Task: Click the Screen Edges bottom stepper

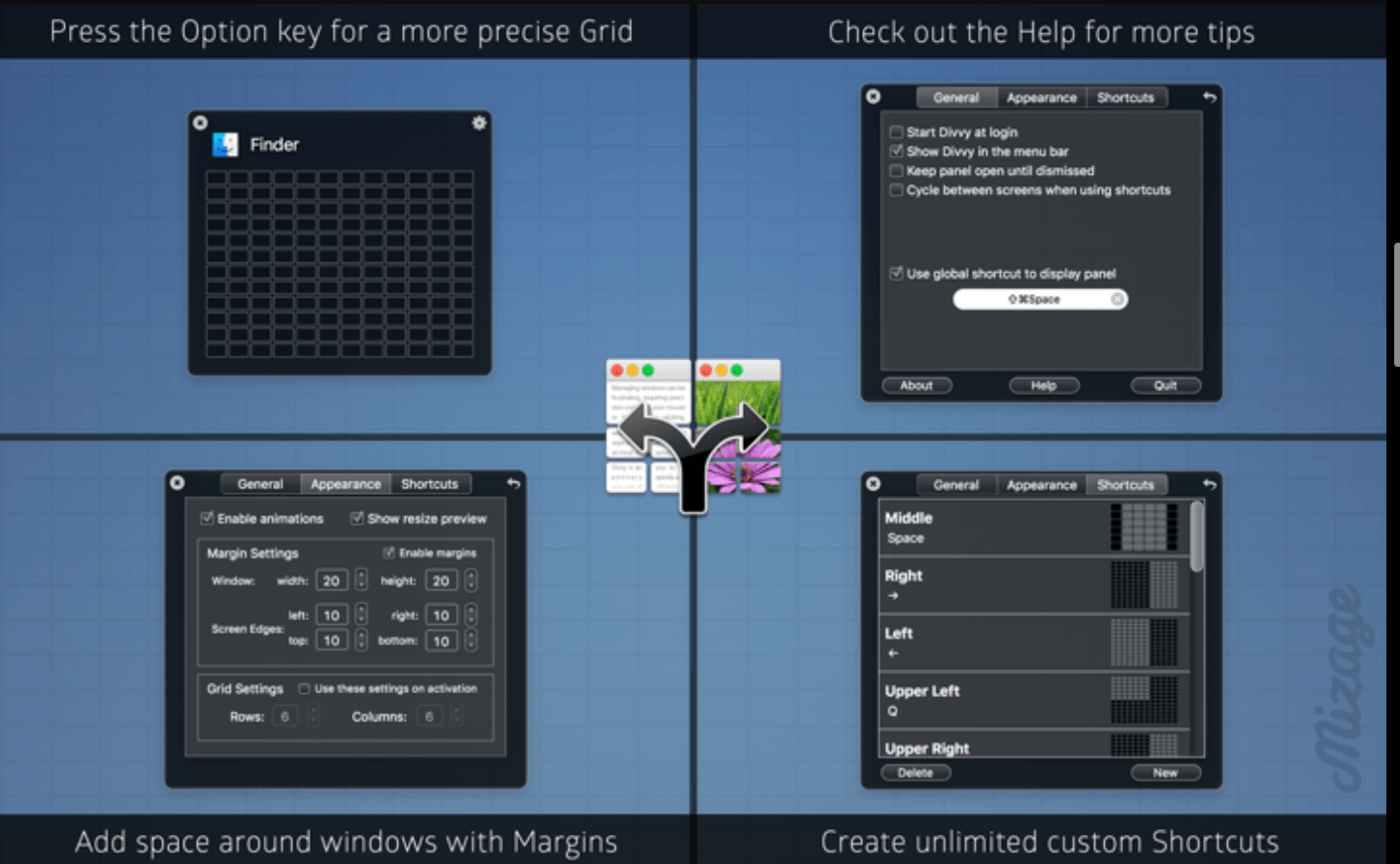Action: tap(471, 641)
